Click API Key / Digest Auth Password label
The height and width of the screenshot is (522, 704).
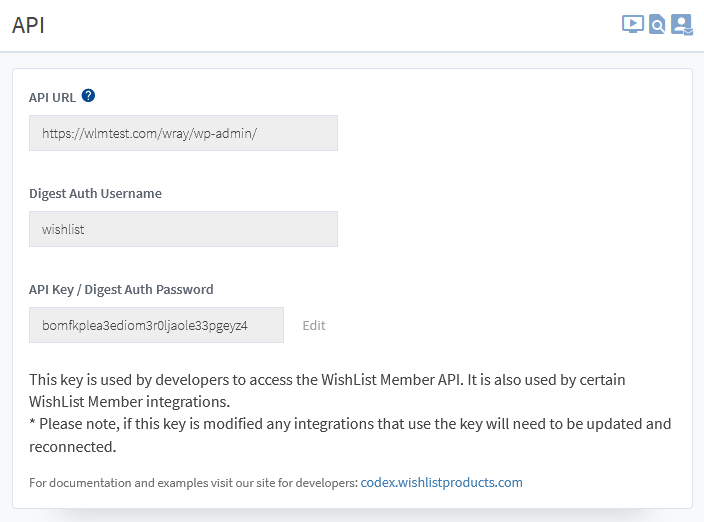click(x=121, y=290)
